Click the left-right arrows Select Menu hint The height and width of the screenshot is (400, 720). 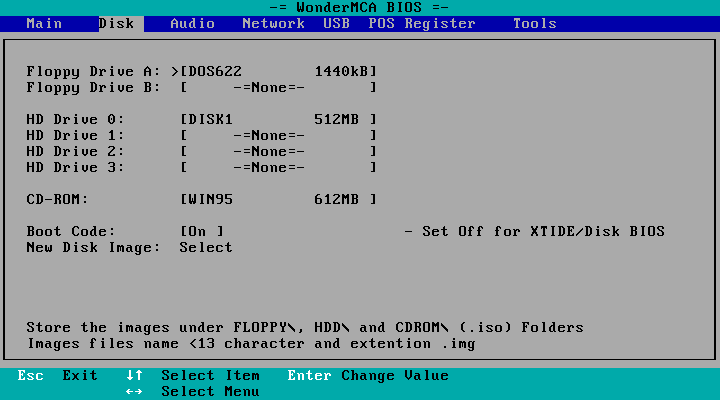193,392
